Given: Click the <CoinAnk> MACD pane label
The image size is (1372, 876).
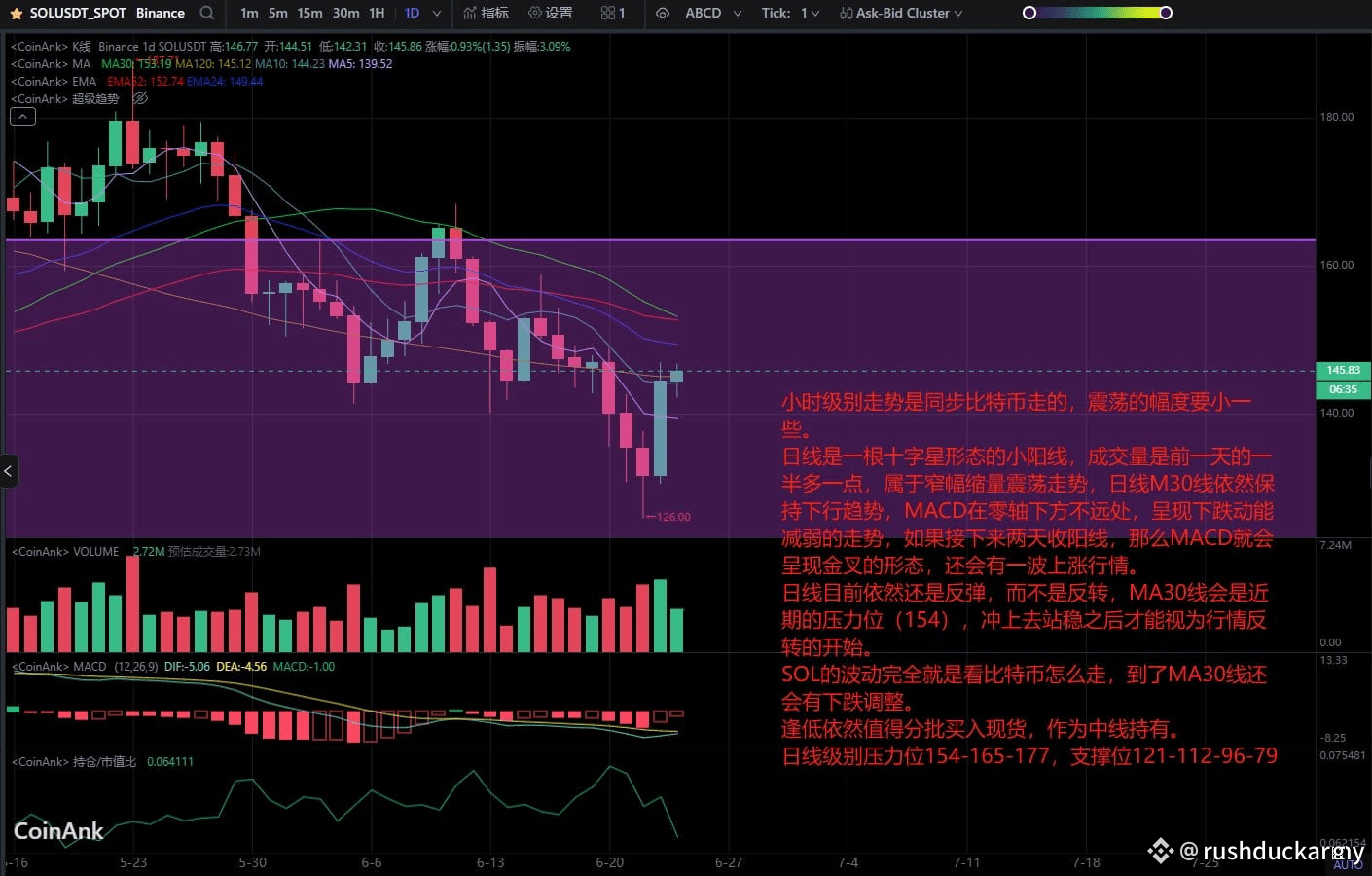Looking at the screenshot, I should (59, 667).
